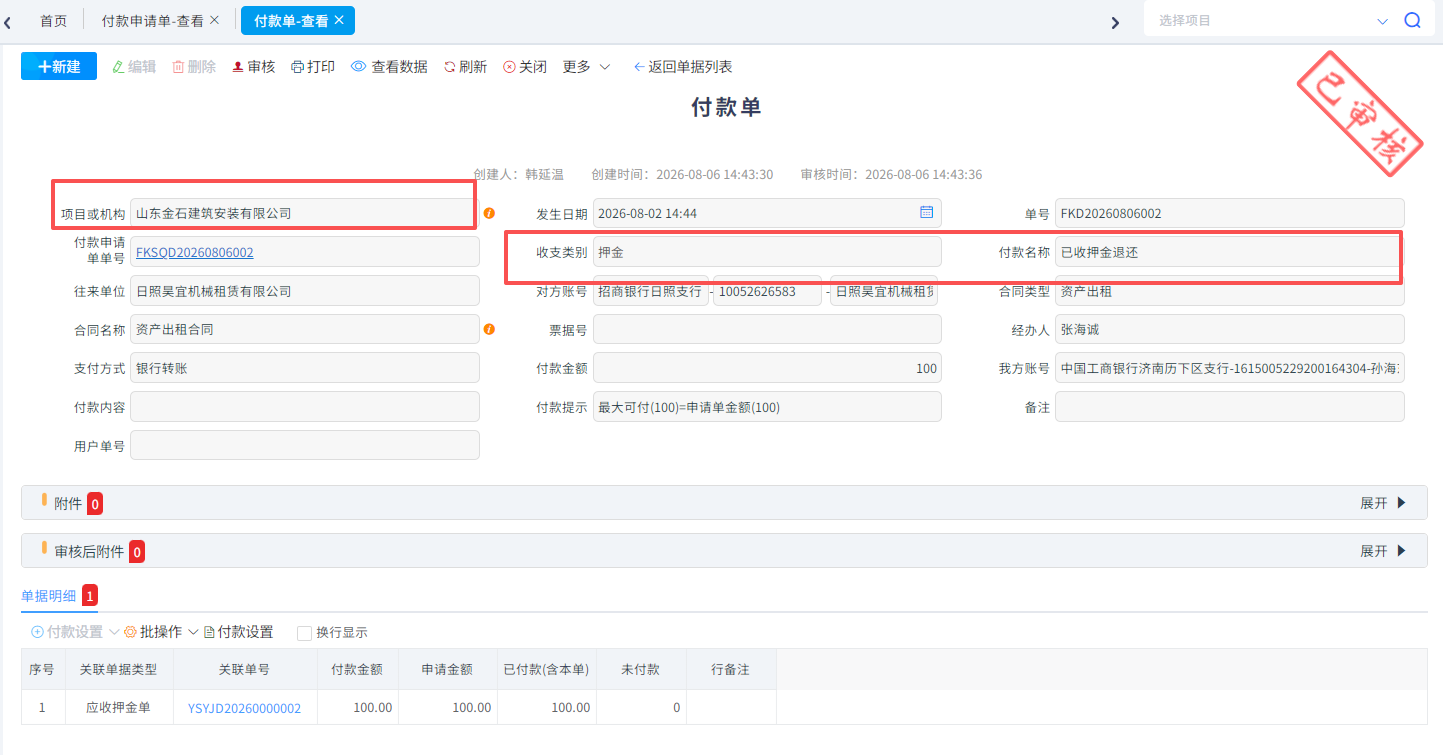Click 付款设置 with document icon
This screenshot has height=755, width=1443.
click(x=239, y=632)
